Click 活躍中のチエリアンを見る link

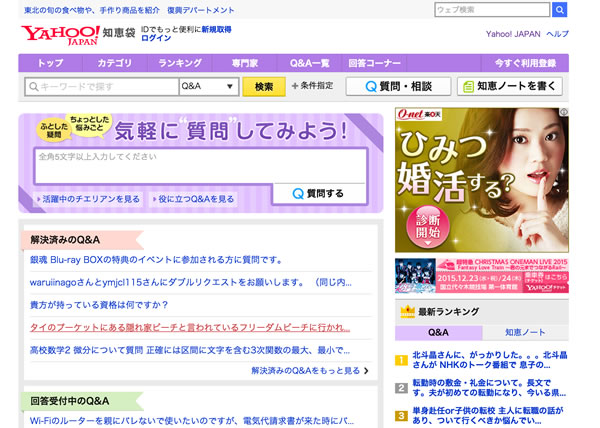click(89, 199)
